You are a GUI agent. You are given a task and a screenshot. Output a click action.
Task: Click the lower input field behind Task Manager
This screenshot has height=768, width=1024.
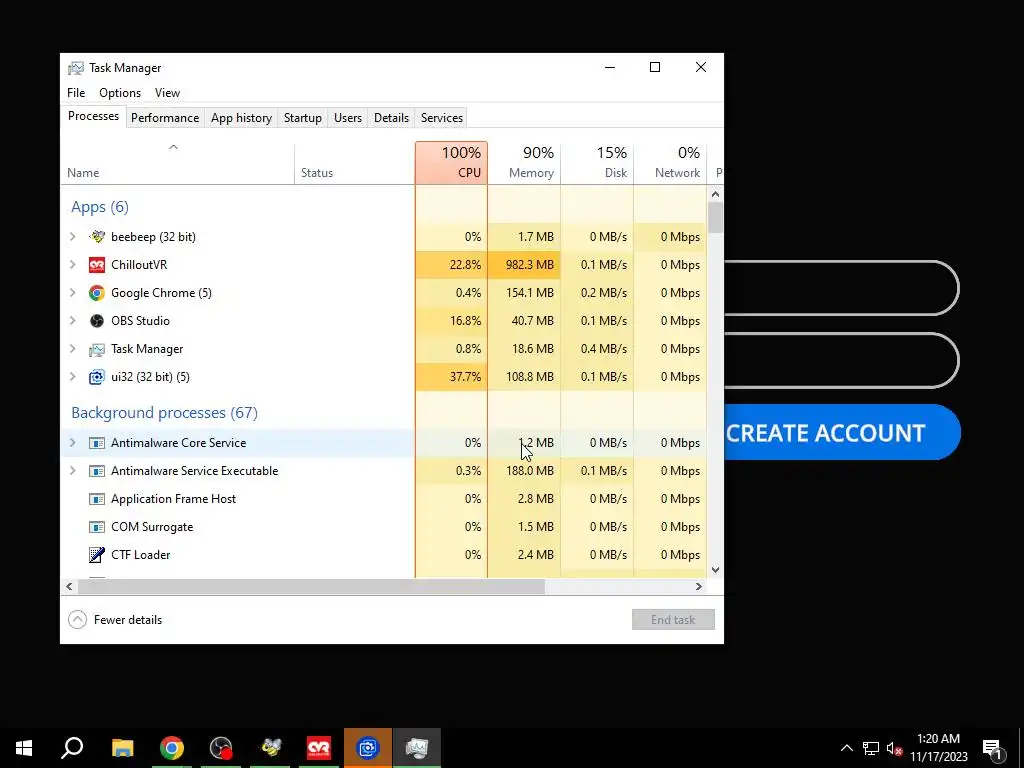(841, 360)
